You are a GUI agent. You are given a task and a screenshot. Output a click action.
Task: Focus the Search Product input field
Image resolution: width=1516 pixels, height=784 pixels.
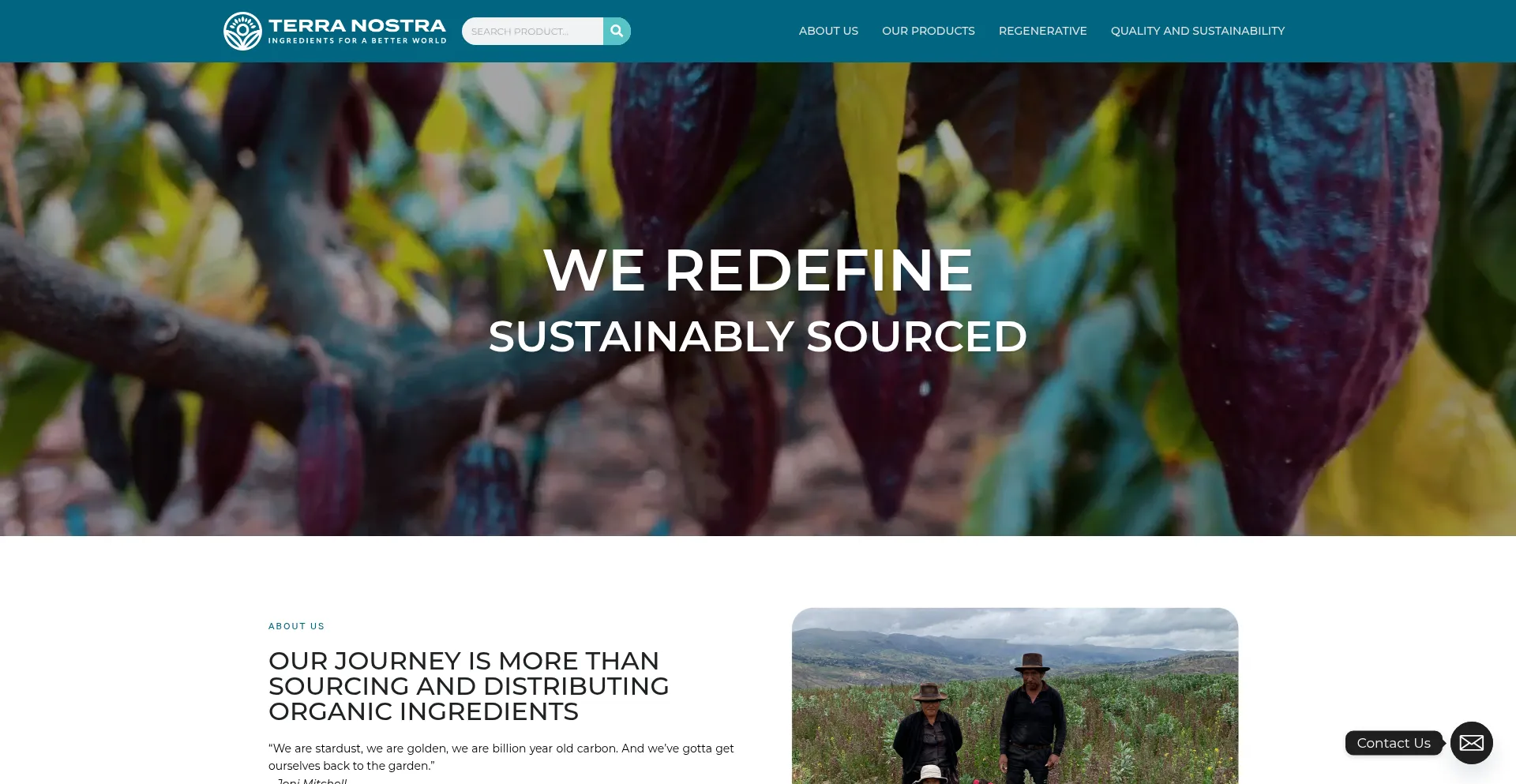pyautogui.click(x=533, y=31)
